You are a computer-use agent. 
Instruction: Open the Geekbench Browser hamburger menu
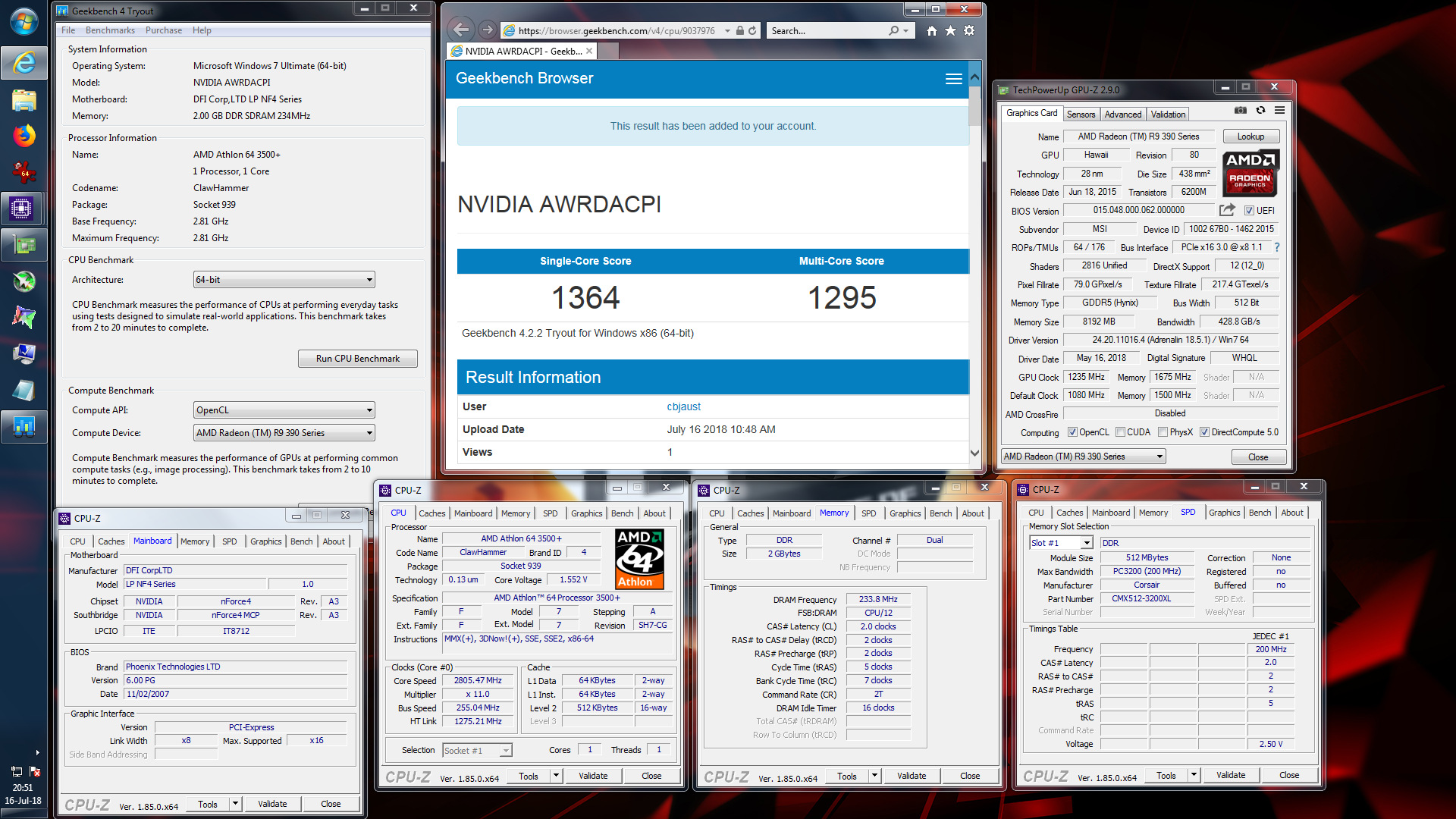954,79
